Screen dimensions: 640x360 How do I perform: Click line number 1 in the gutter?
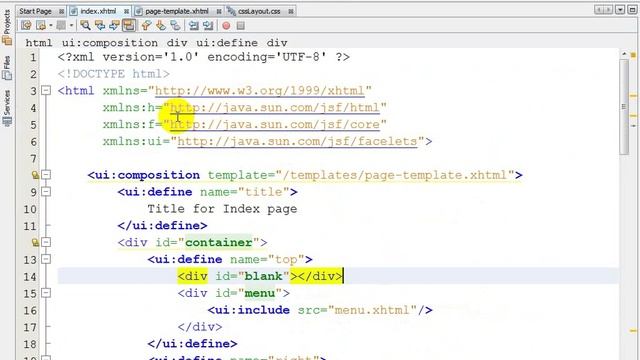[x=33, y=57]
